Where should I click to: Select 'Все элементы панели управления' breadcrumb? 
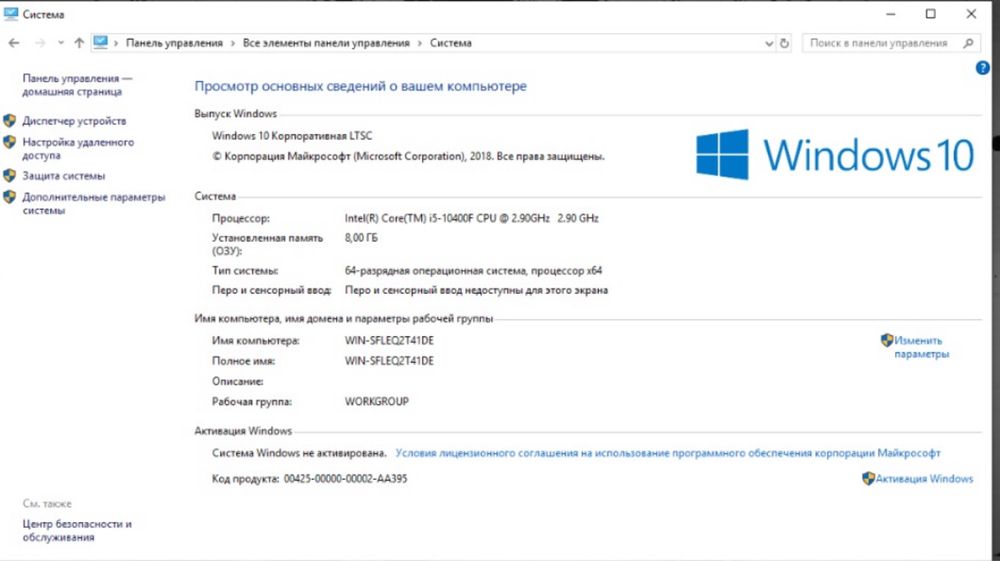(326, 43)
